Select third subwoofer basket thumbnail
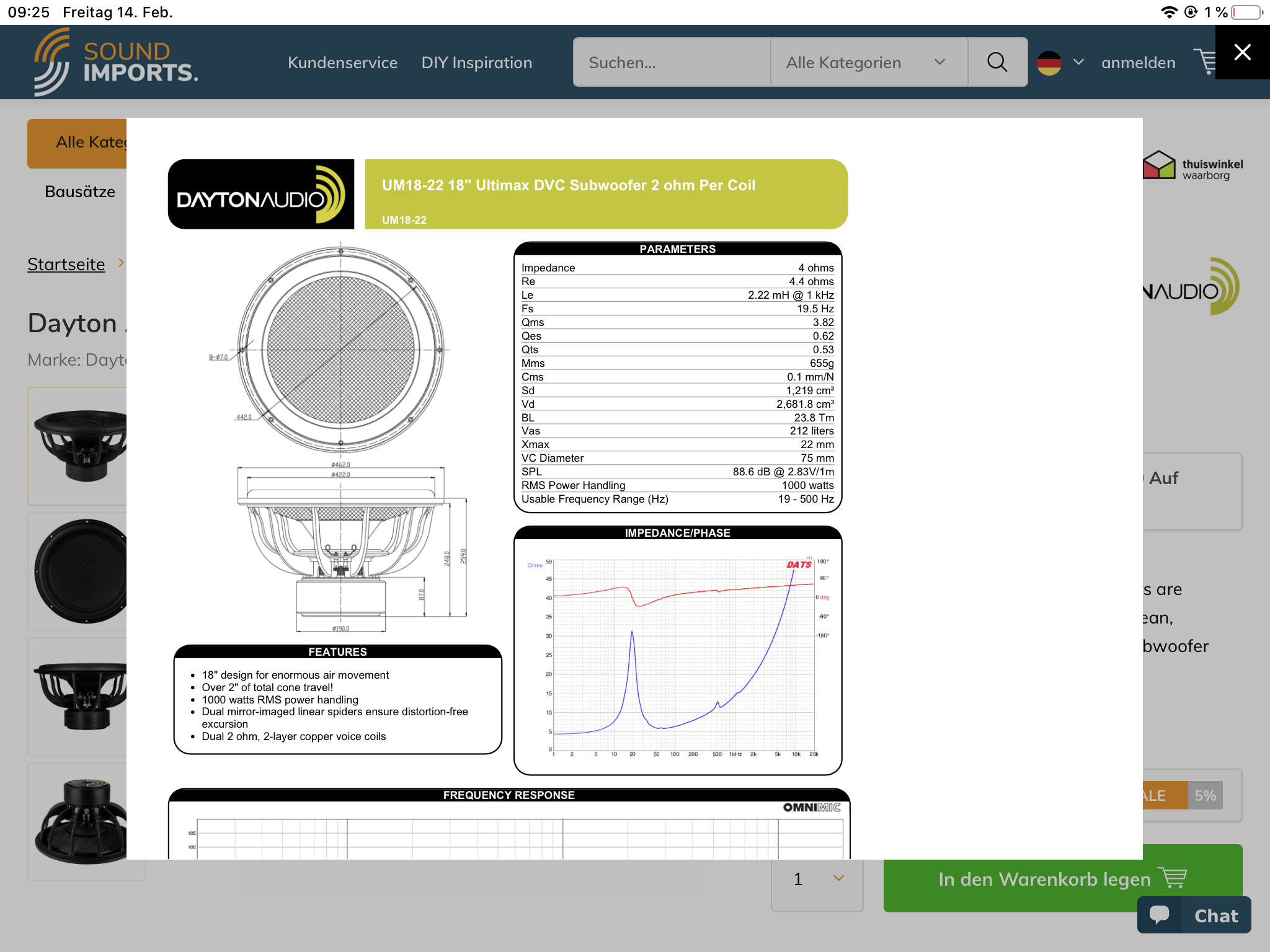The height and width of the screenshot is (952, 1270). [78, 697]
